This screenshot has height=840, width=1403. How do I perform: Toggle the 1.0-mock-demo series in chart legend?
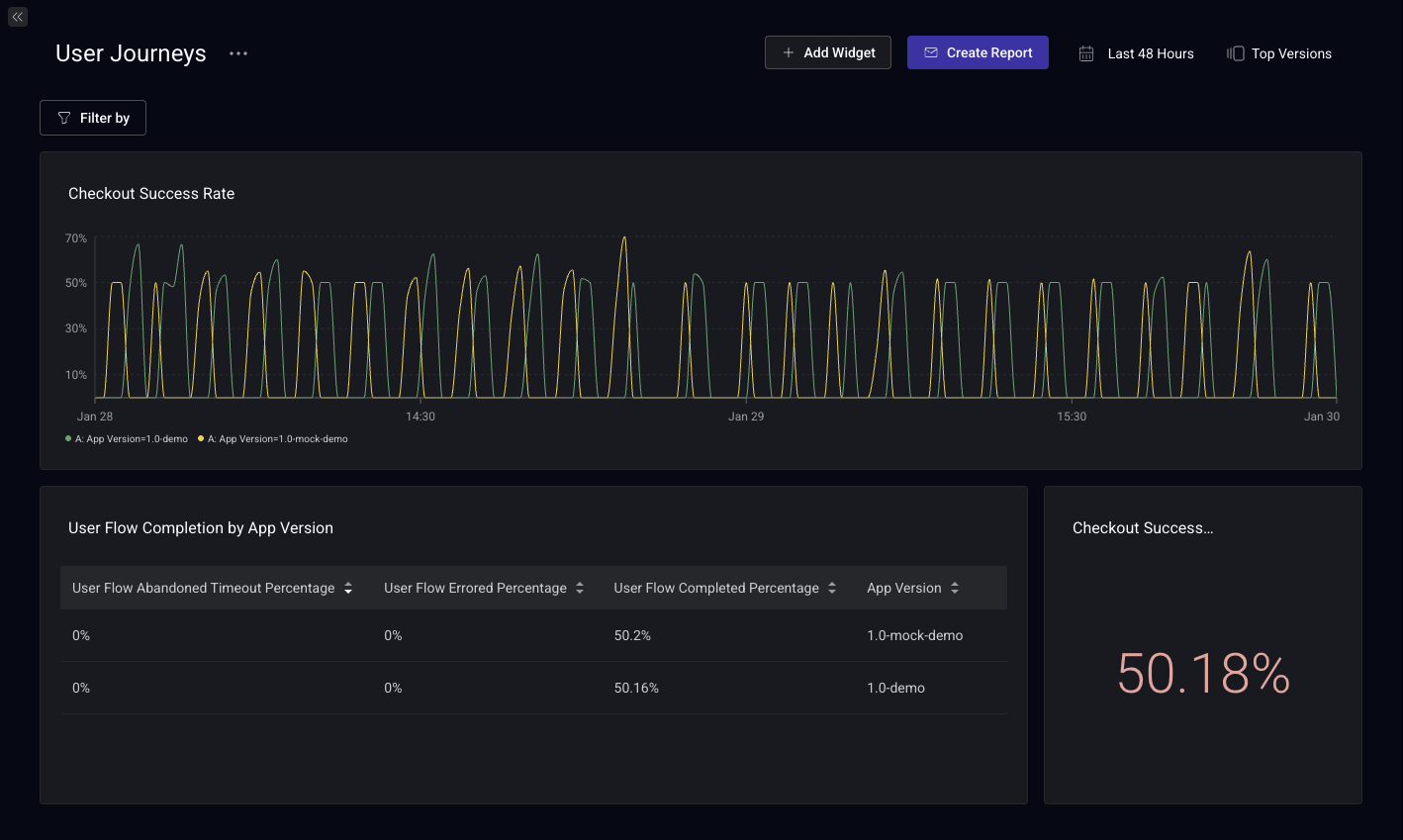pyautogui.click(x=277, y=439)
